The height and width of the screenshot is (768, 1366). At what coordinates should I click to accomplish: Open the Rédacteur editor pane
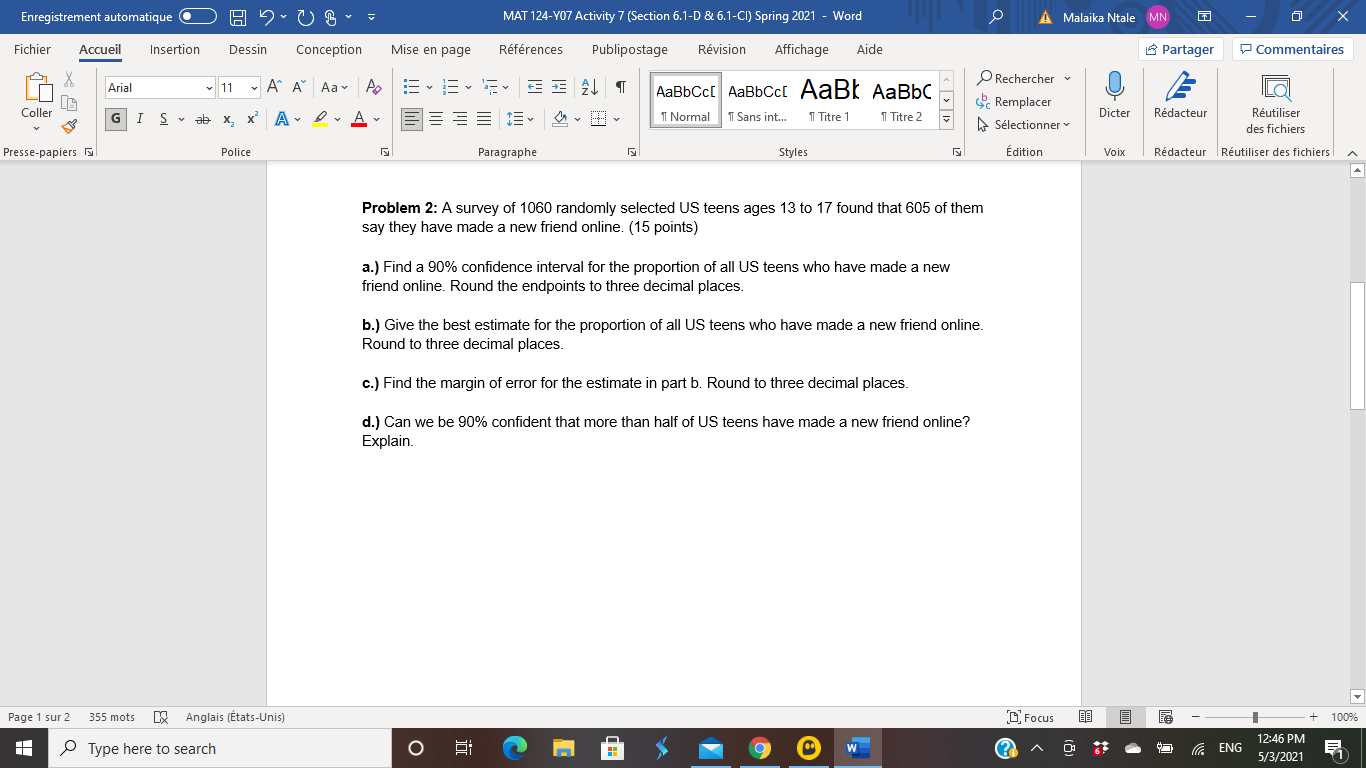point(1180,96)
